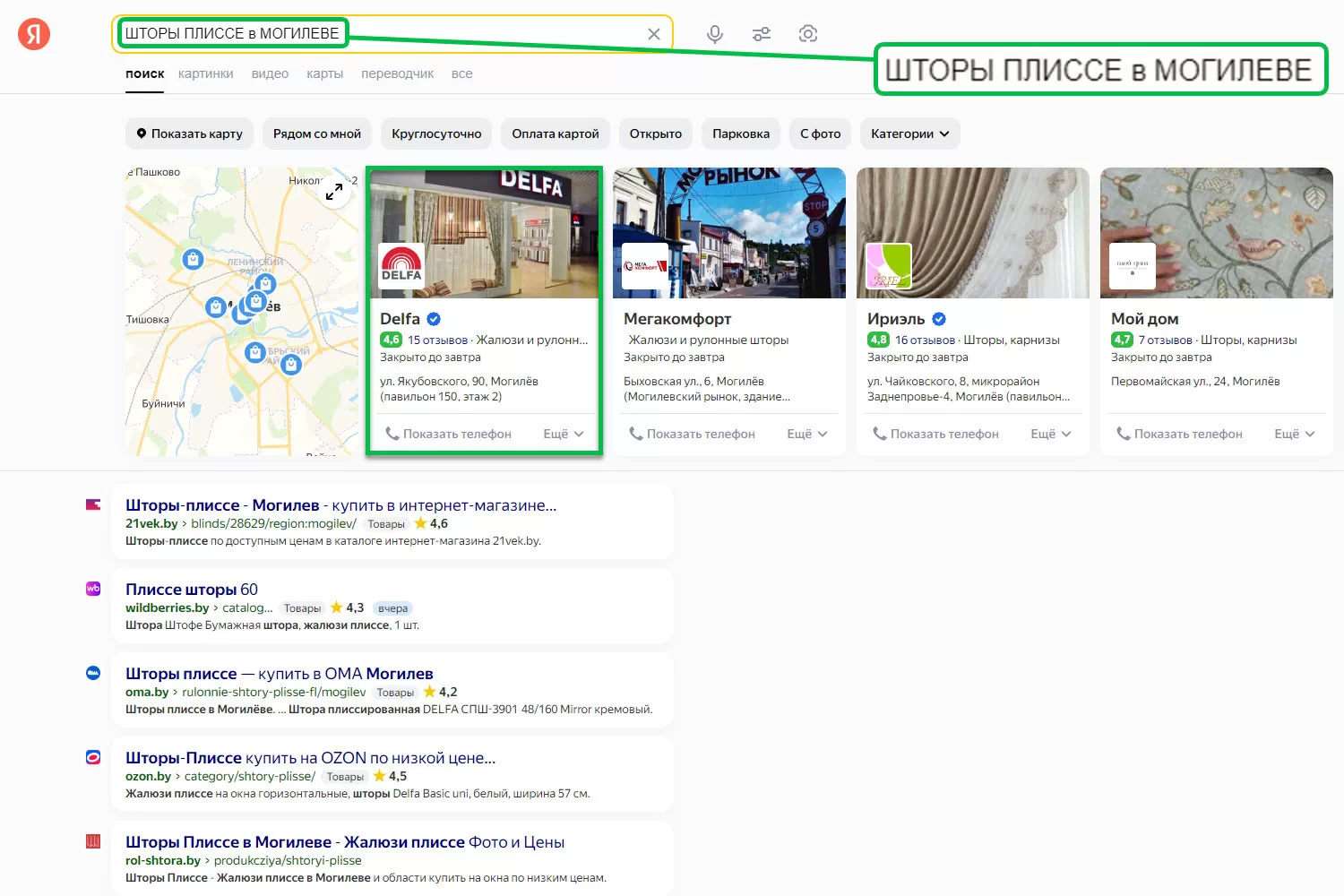Enable the Оплата картой filter
The image size is (1344, 896).
tap(556, 134)
